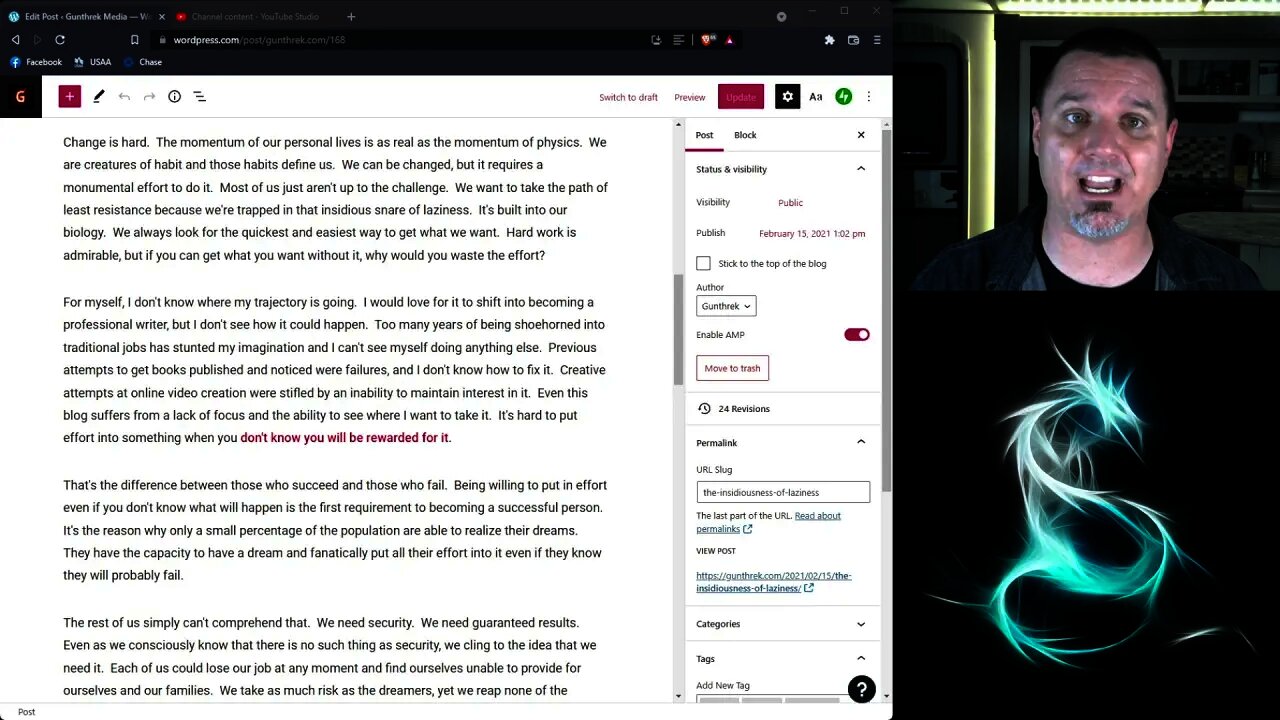Screen dimensions: 1280x720
Task: Click the Update button
Action: tap(741, 97)
